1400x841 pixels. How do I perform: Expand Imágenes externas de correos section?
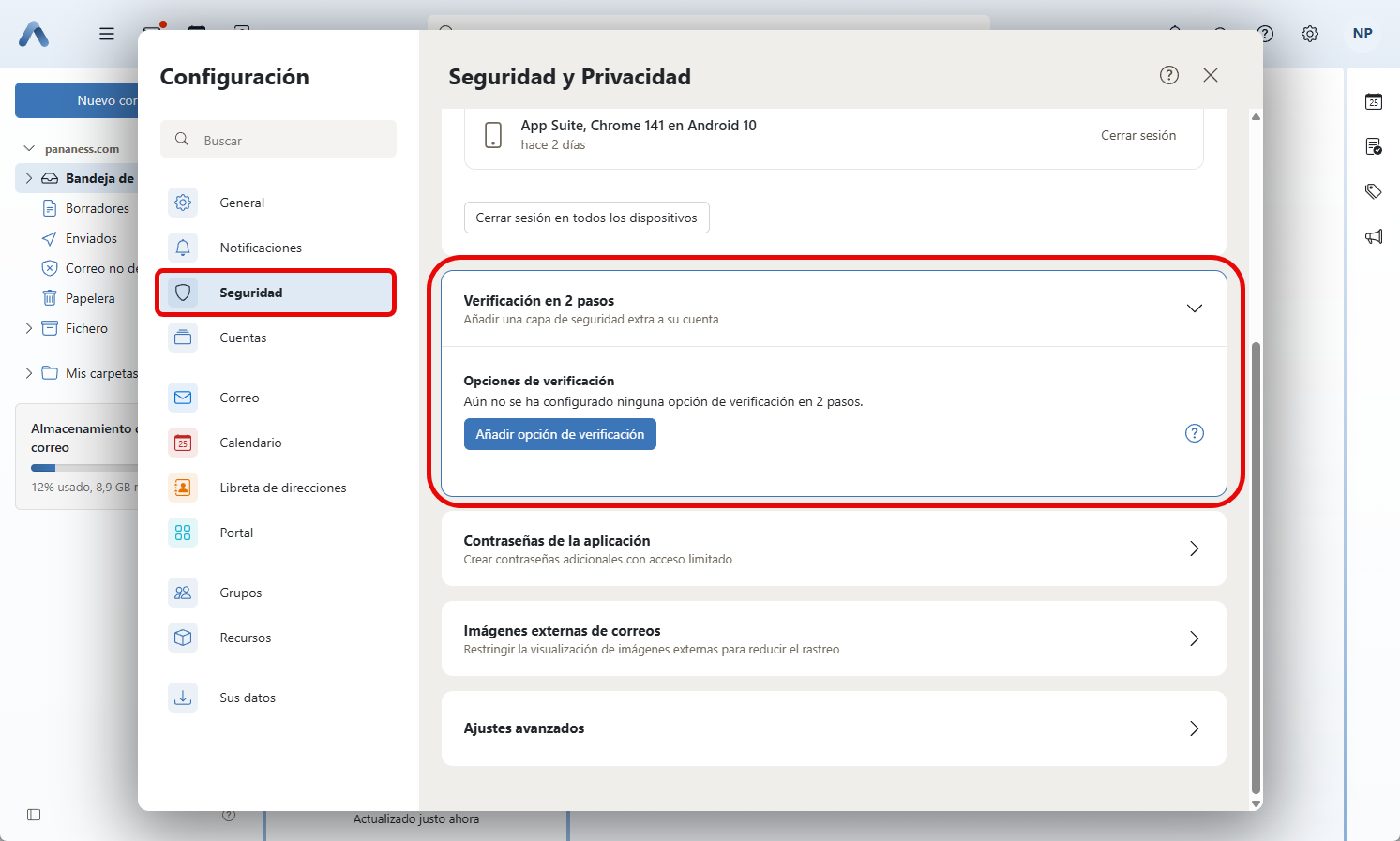coord(1194,638)
